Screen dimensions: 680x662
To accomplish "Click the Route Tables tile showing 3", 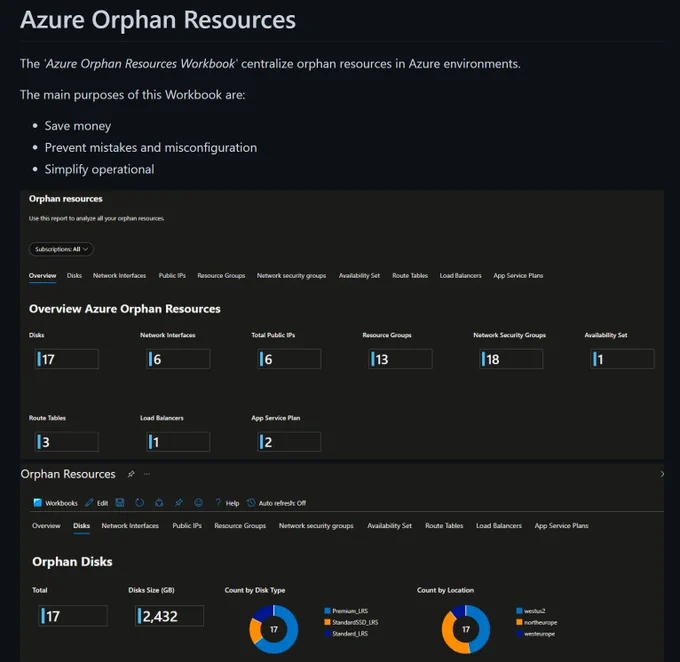I will coord(67,442).
